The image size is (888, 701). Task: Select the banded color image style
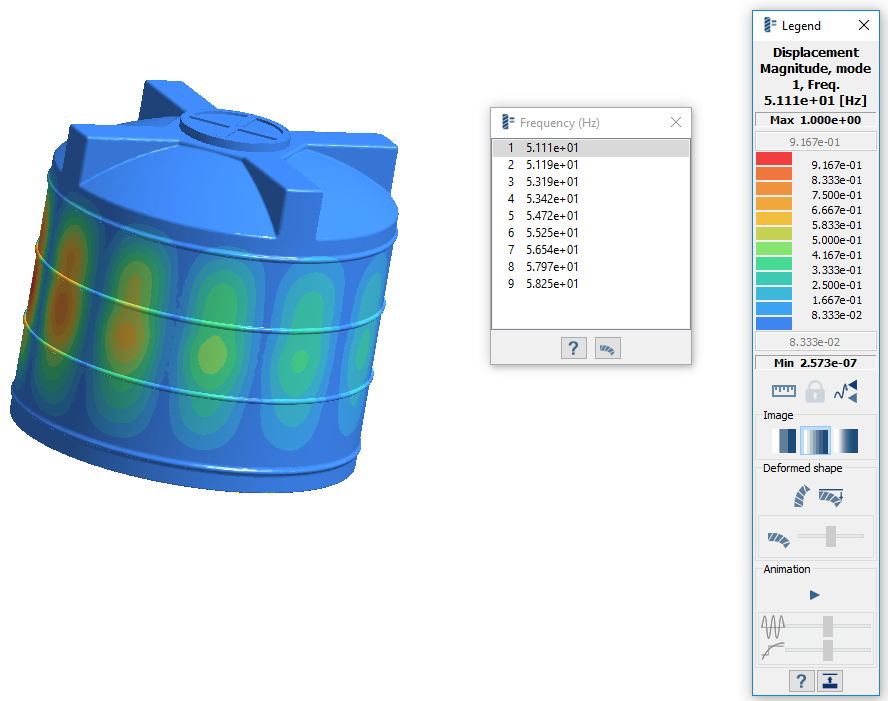(x=785, y=441)
